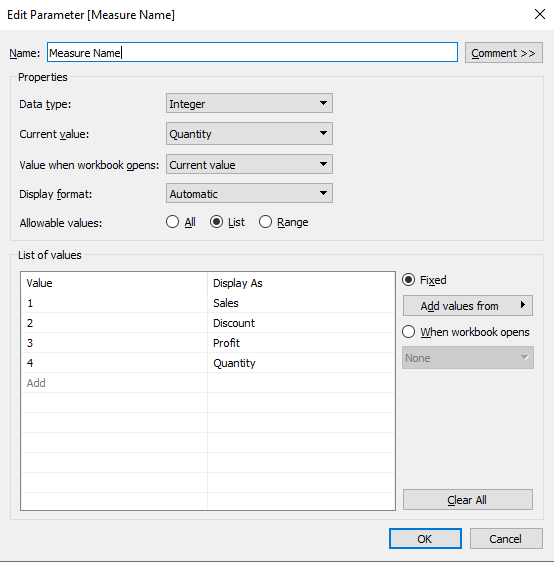Confirm the dialog with OK
Image resolution: width=554 pixels, height=562 pixels.
425,539
